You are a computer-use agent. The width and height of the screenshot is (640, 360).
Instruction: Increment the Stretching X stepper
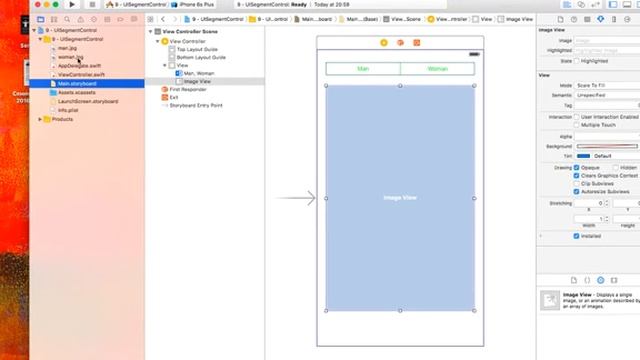click(607, 201)
